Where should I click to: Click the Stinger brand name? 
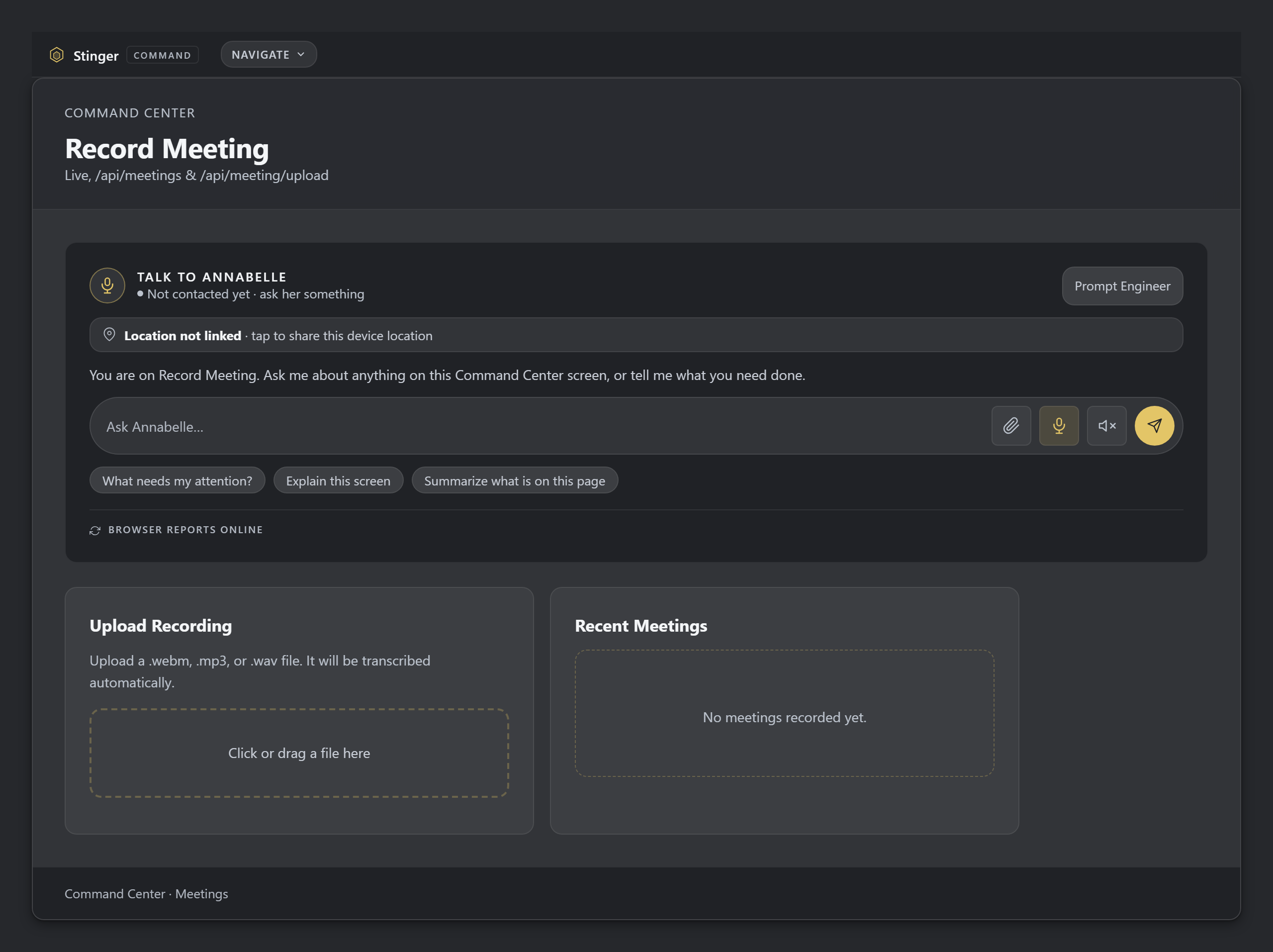(95, 56)
